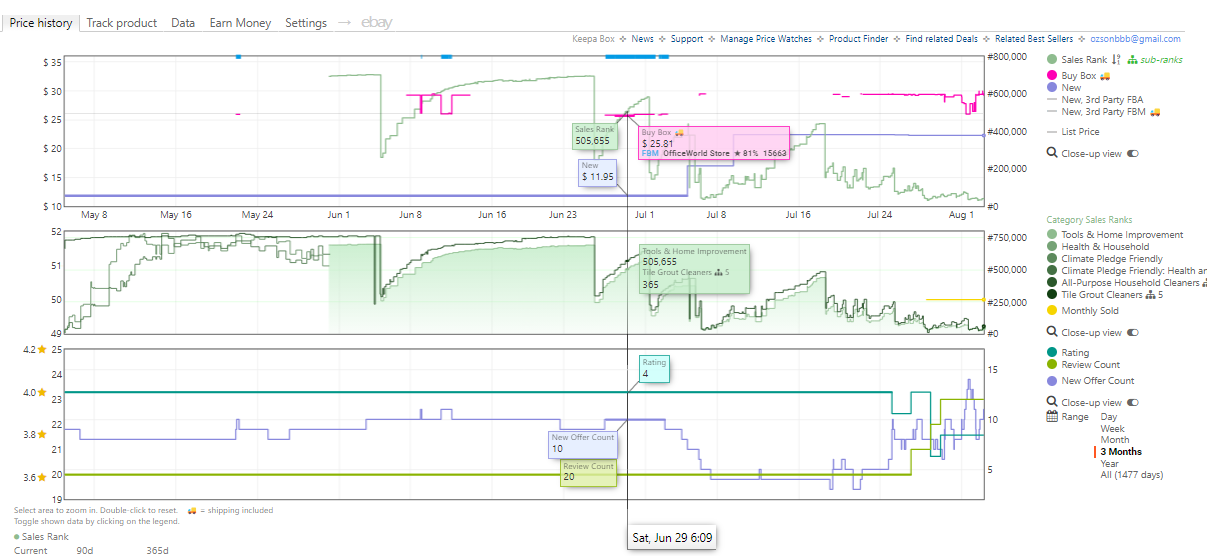Image resolution: width=1207 pixels, height=556 pixels.
Task: Click the Range calendar icon
Action: 1052,417
